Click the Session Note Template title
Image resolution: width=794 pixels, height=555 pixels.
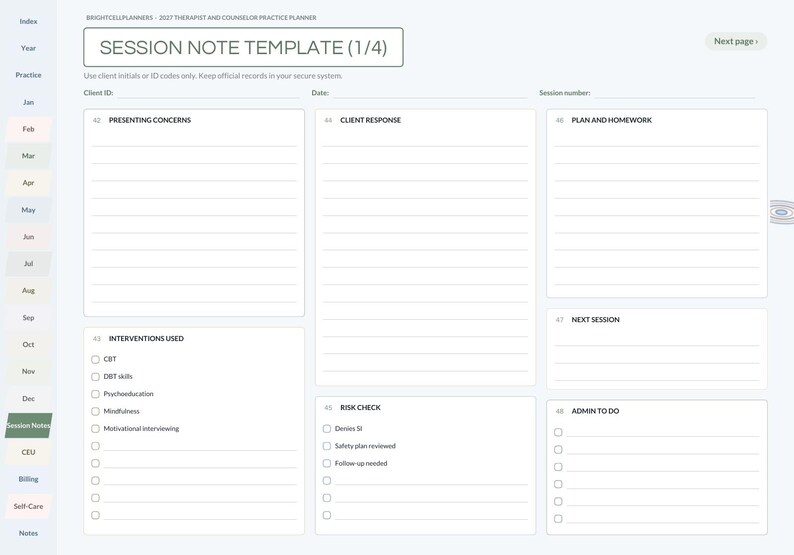coord(243,48)
